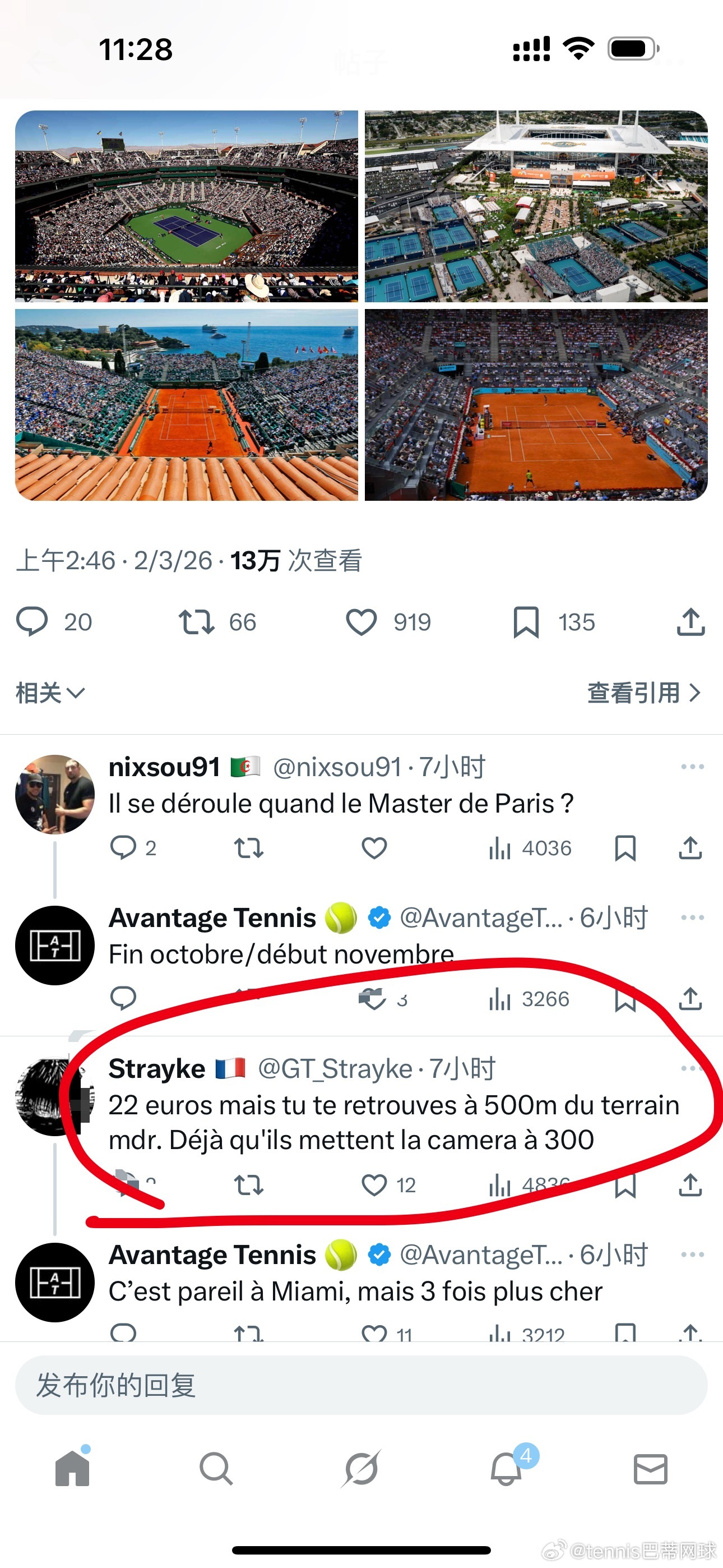Like the main post with 919 likes
The height and width of the screenshot is (1568, 723).
361,622
